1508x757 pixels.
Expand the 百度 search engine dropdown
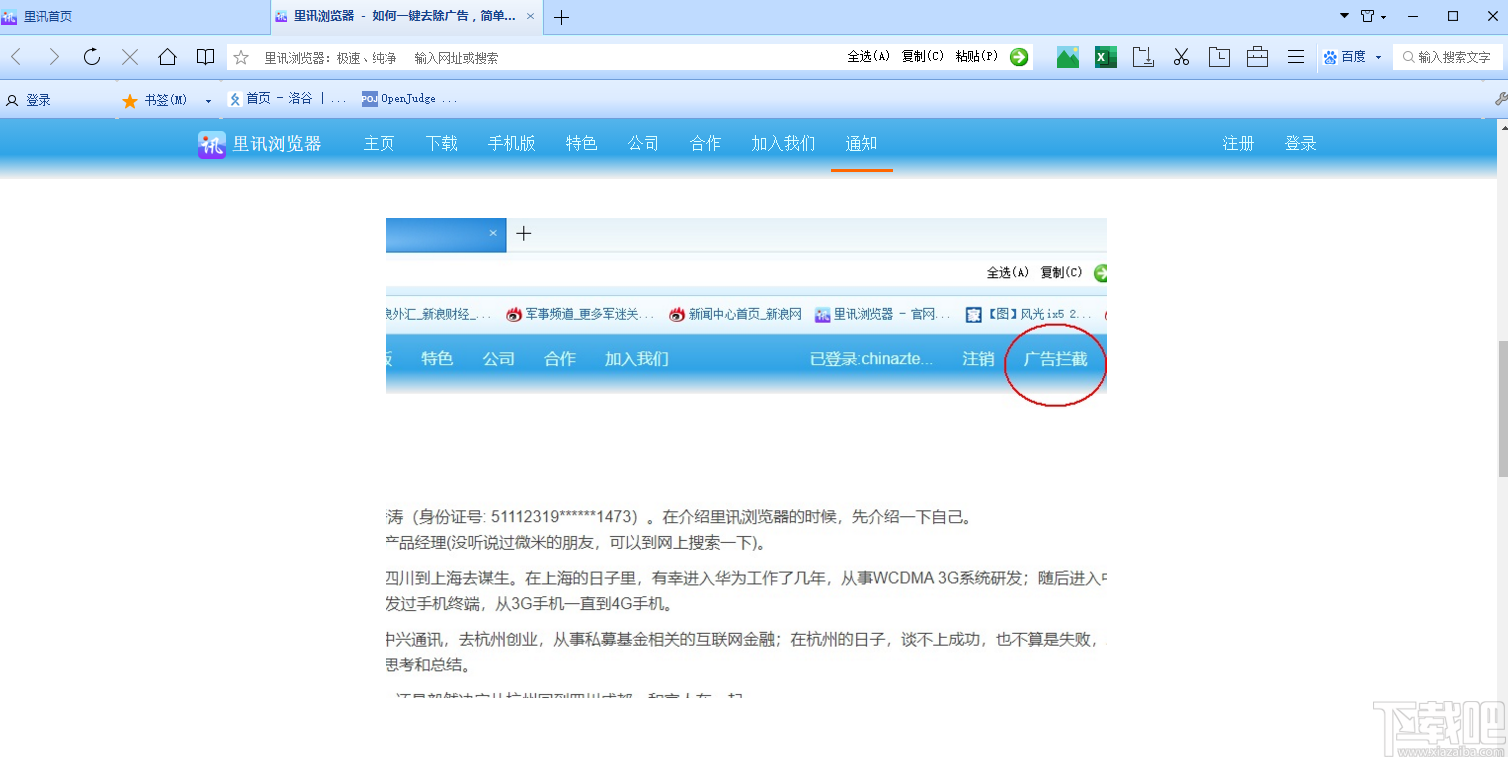[1378, 57]
